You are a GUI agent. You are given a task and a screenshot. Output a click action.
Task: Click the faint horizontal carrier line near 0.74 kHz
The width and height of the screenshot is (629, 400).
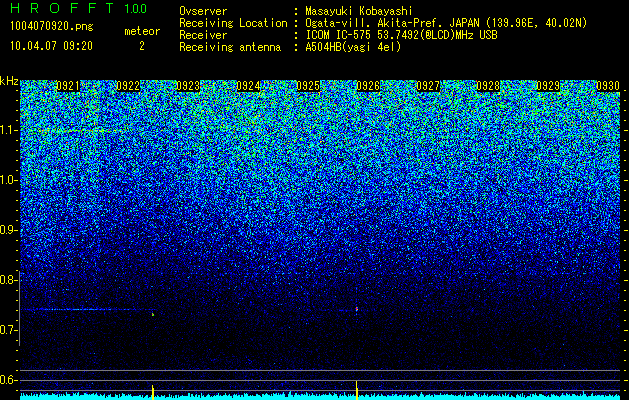click(x=86, y=309)
